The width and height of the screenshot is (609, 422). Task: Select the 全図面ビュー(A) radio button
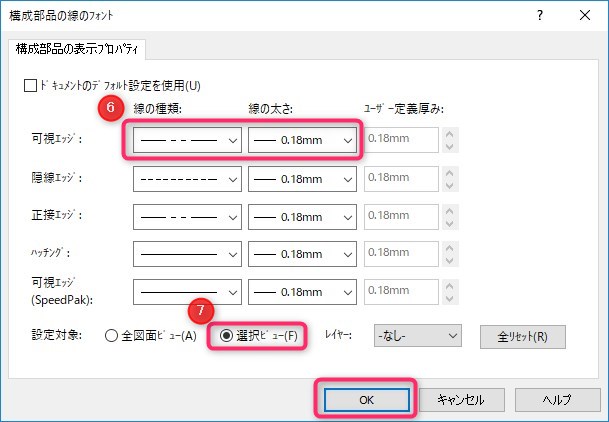(112, 336)
